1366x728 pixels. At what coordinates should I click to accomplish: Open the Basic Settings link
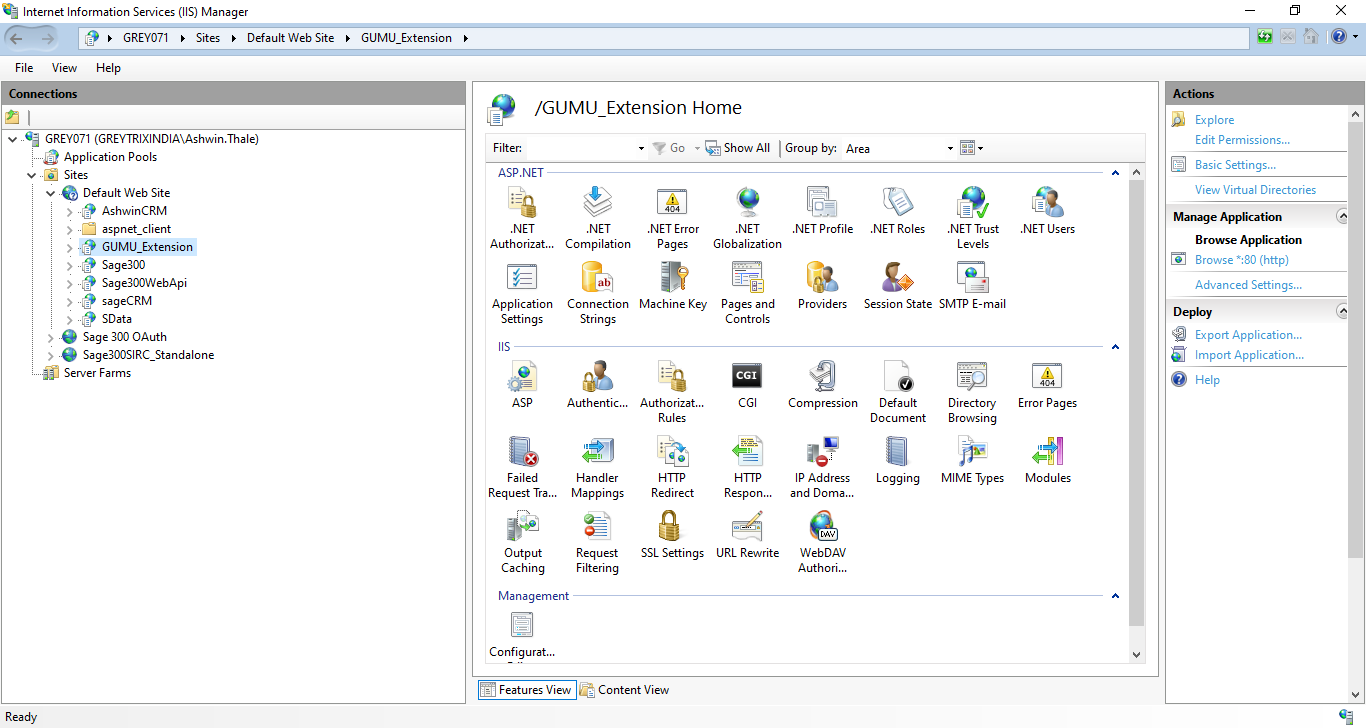1235,165
